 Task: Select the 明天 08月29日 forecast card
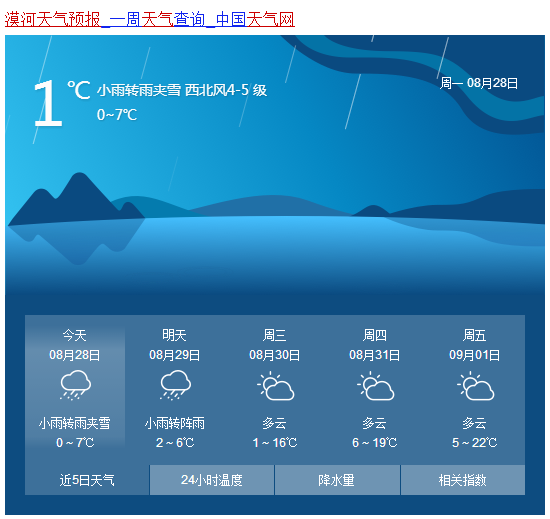(175, 388)
